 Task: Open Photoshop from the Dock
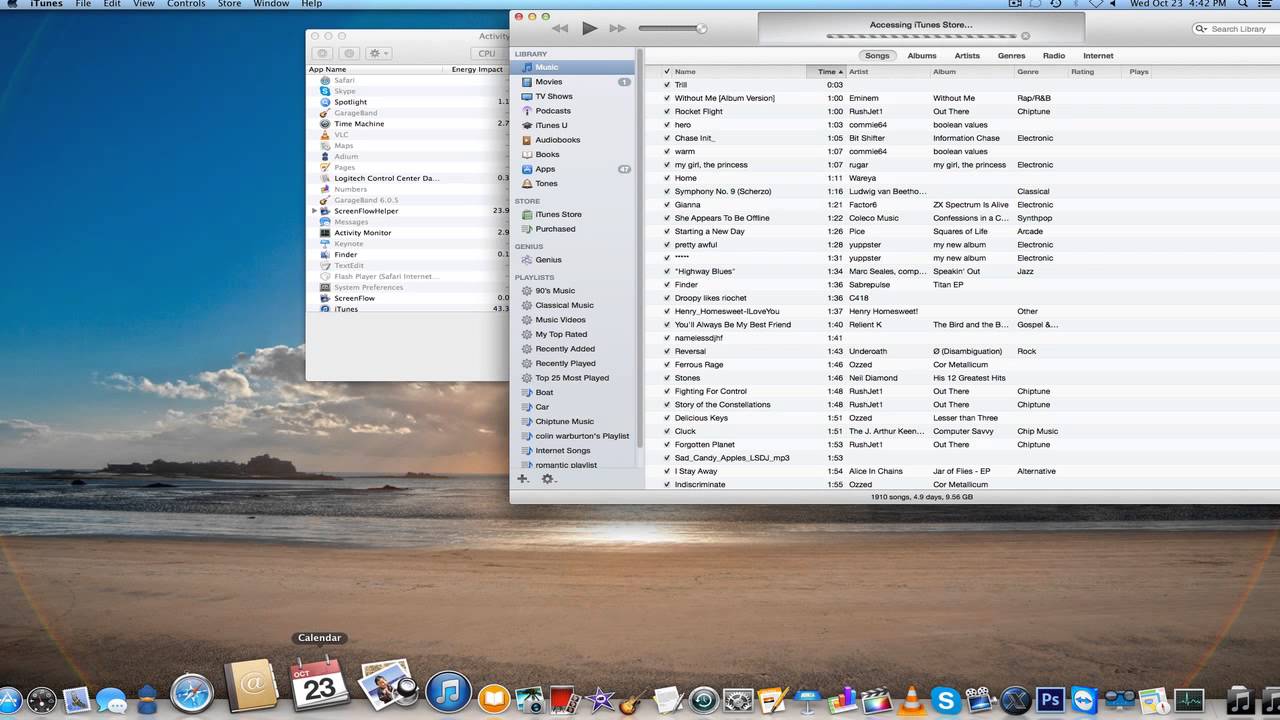[x=1050, y=700]
